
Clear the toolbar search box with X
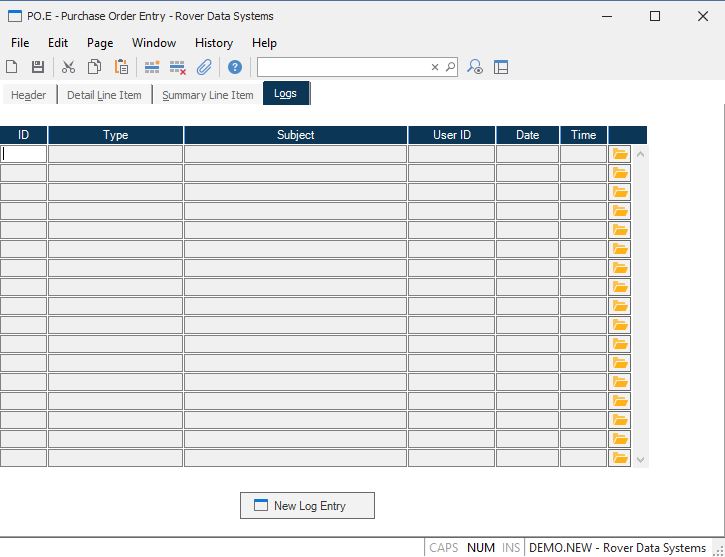(x=435, y=67)
